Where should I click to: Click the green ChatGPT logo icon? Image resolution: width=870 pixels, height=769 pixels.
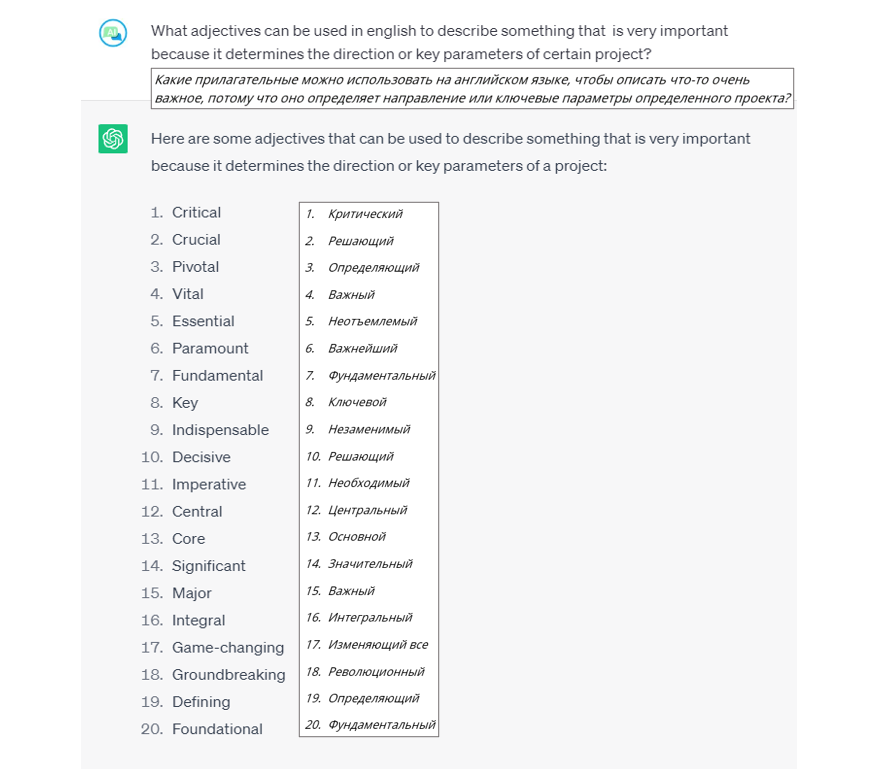coord(113,138)
